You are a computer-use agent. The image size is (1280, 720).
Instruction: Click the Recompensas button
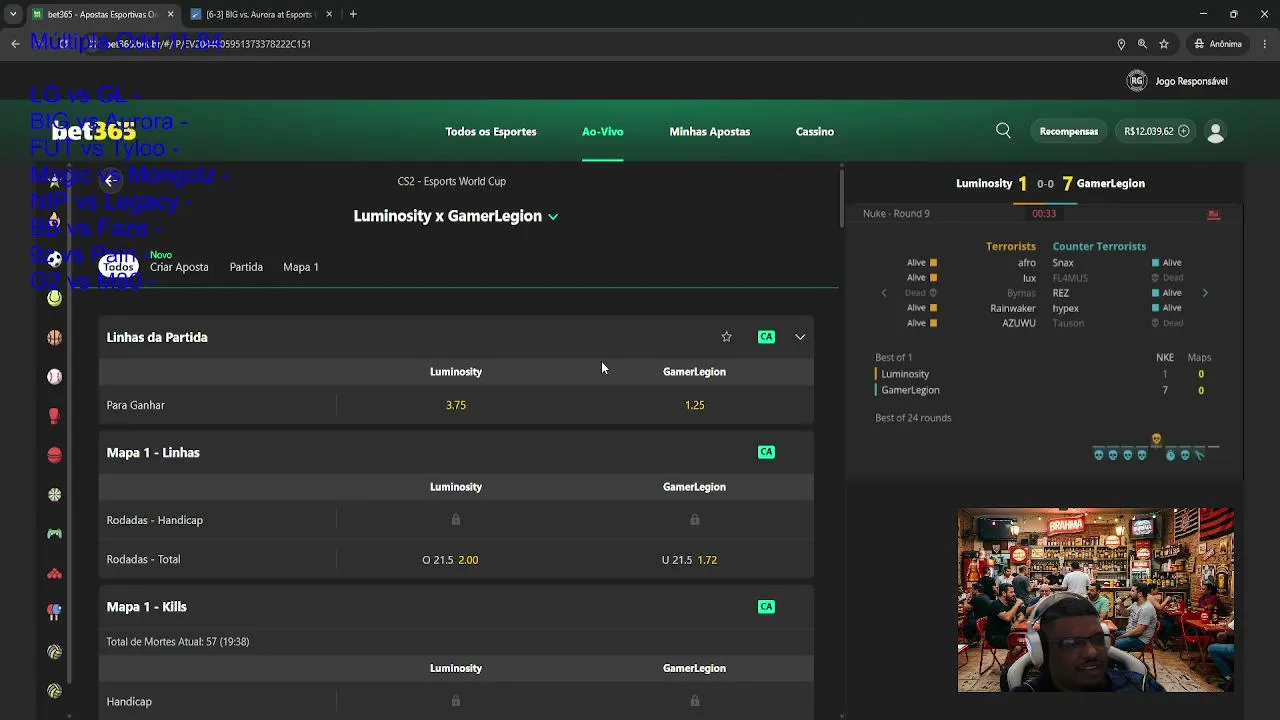(x=1069, y=132)
